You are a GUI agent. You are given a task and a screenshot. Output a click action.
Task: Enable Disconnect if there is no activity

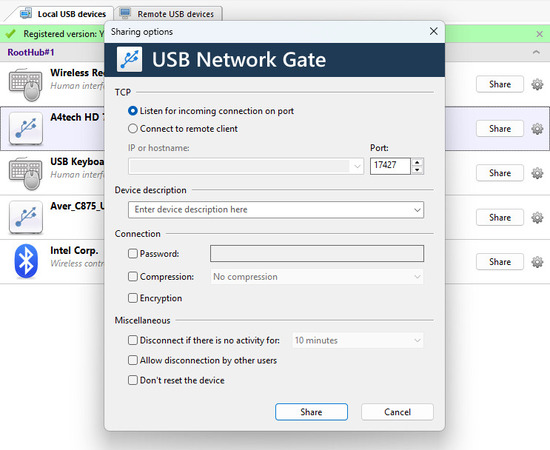click(133, 340)
